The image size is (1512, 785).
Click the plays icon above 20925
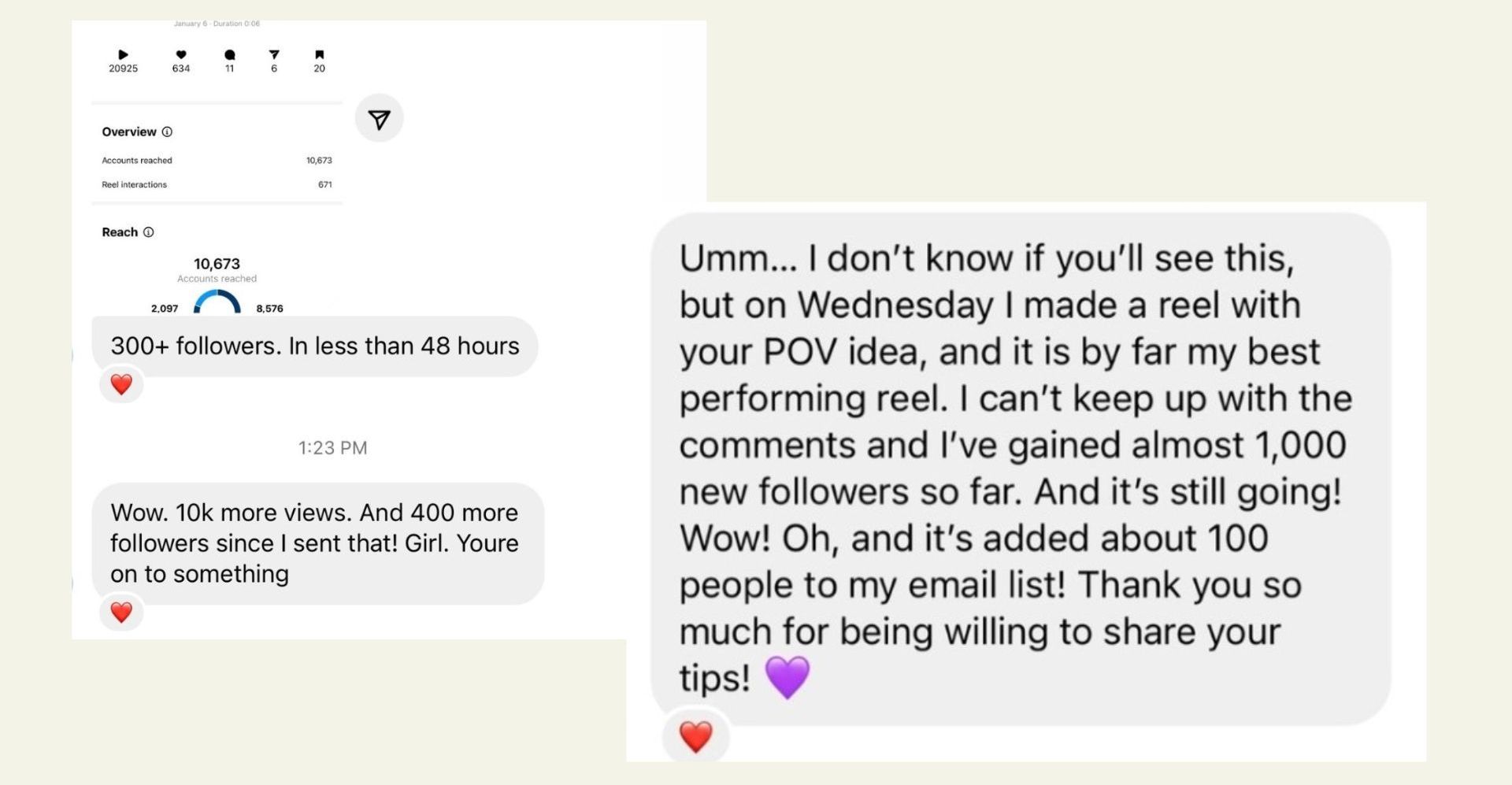click(123, 54)
